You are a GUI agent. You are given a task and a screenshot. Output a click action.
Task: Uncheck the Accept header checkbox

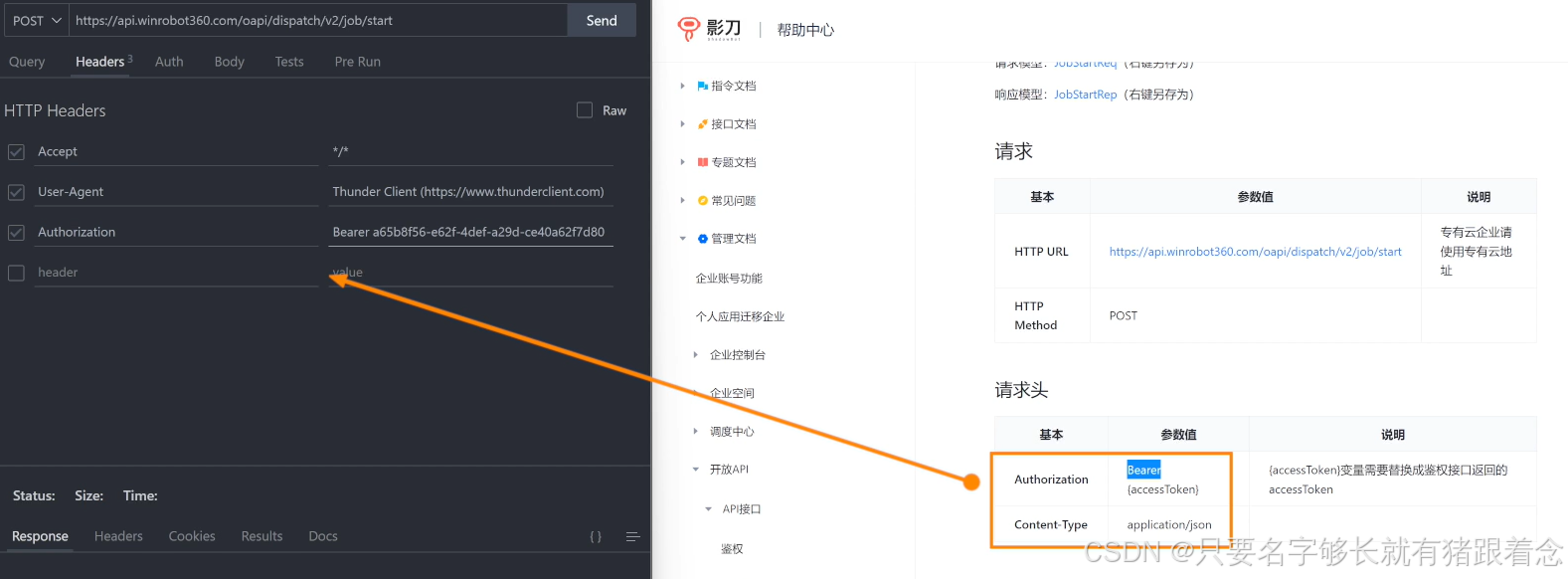click(x=16, y=152)
